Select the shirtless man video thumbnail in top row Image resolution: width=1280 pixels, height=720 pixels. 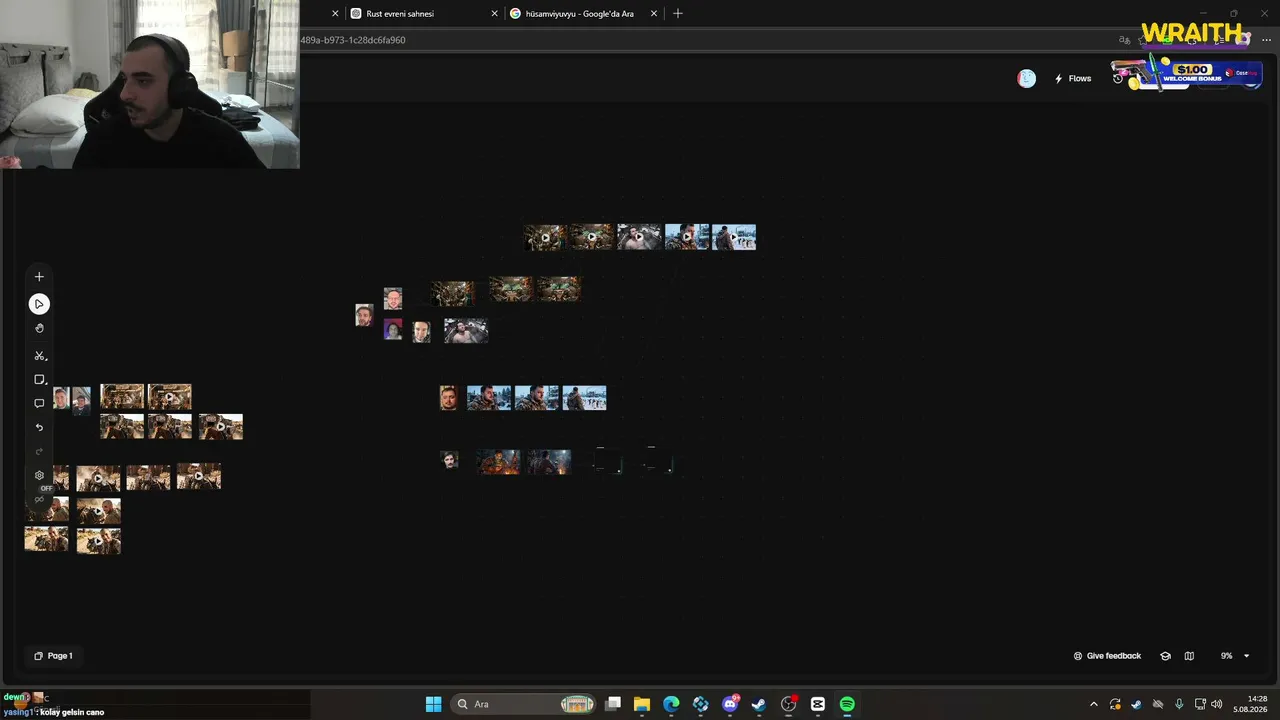pos(639,237)
